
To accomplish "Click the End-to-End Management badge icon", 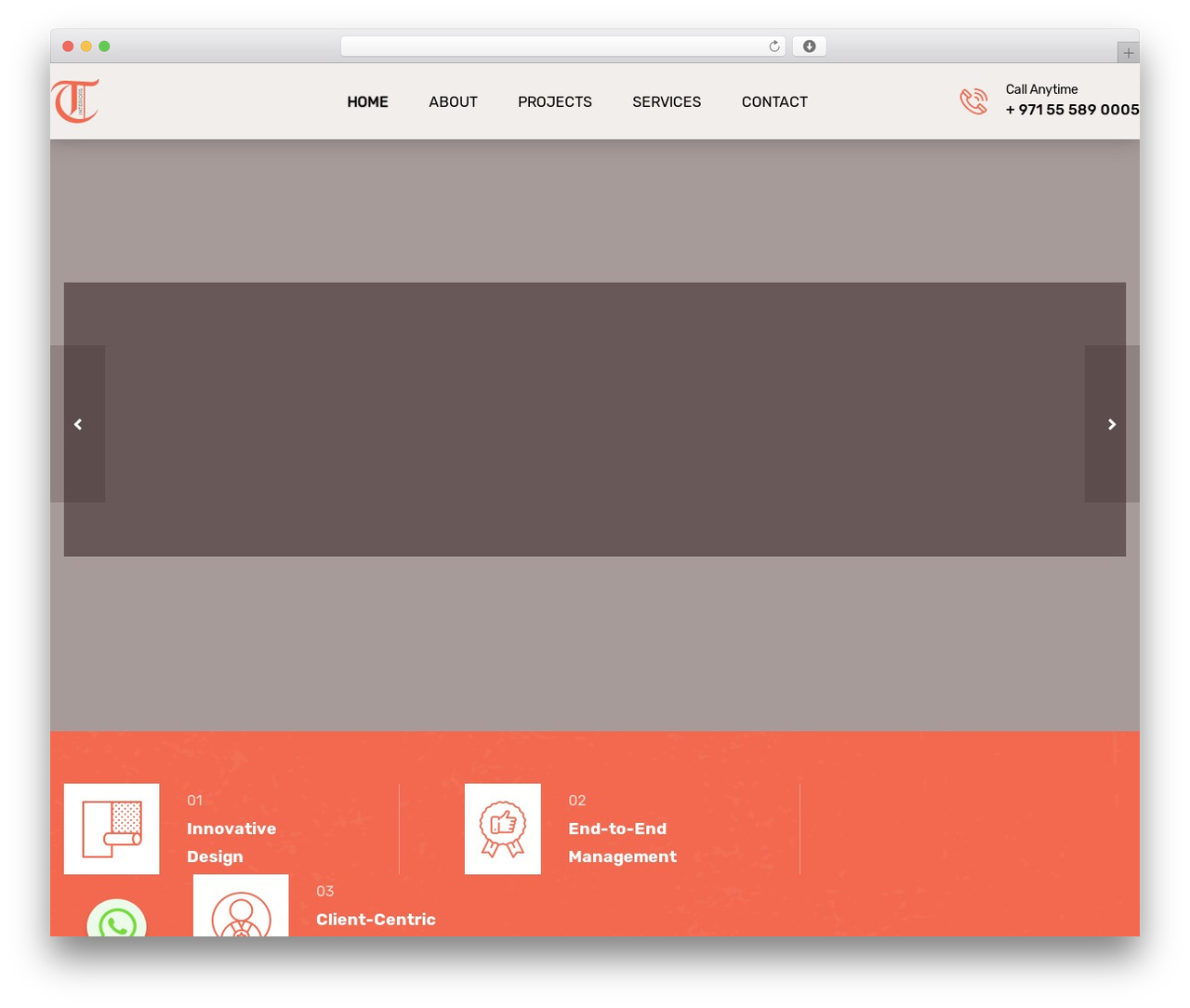I will pos(503,829).
